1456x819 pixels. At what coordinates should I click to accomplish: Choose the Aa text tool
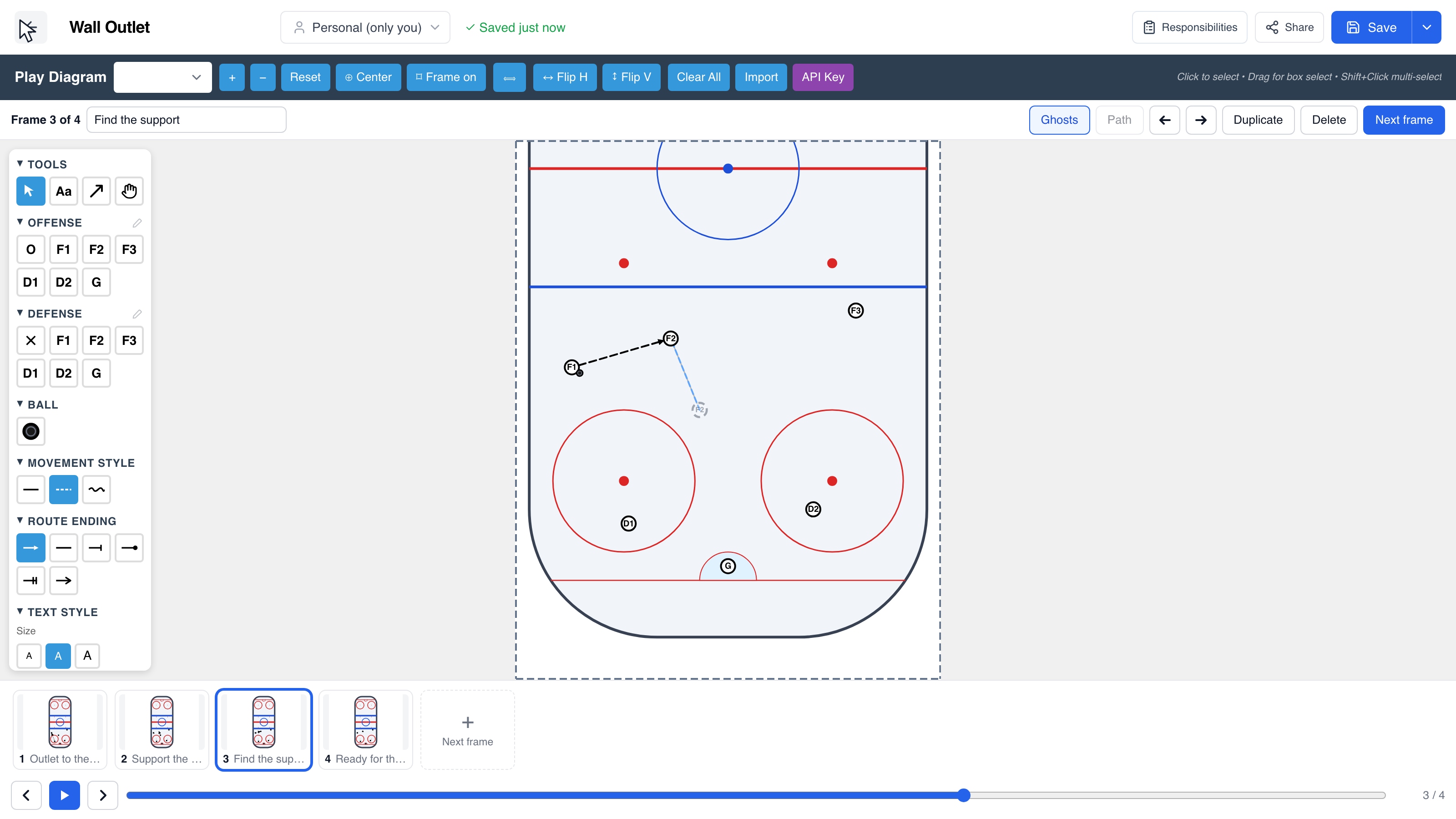pos(63,191)
